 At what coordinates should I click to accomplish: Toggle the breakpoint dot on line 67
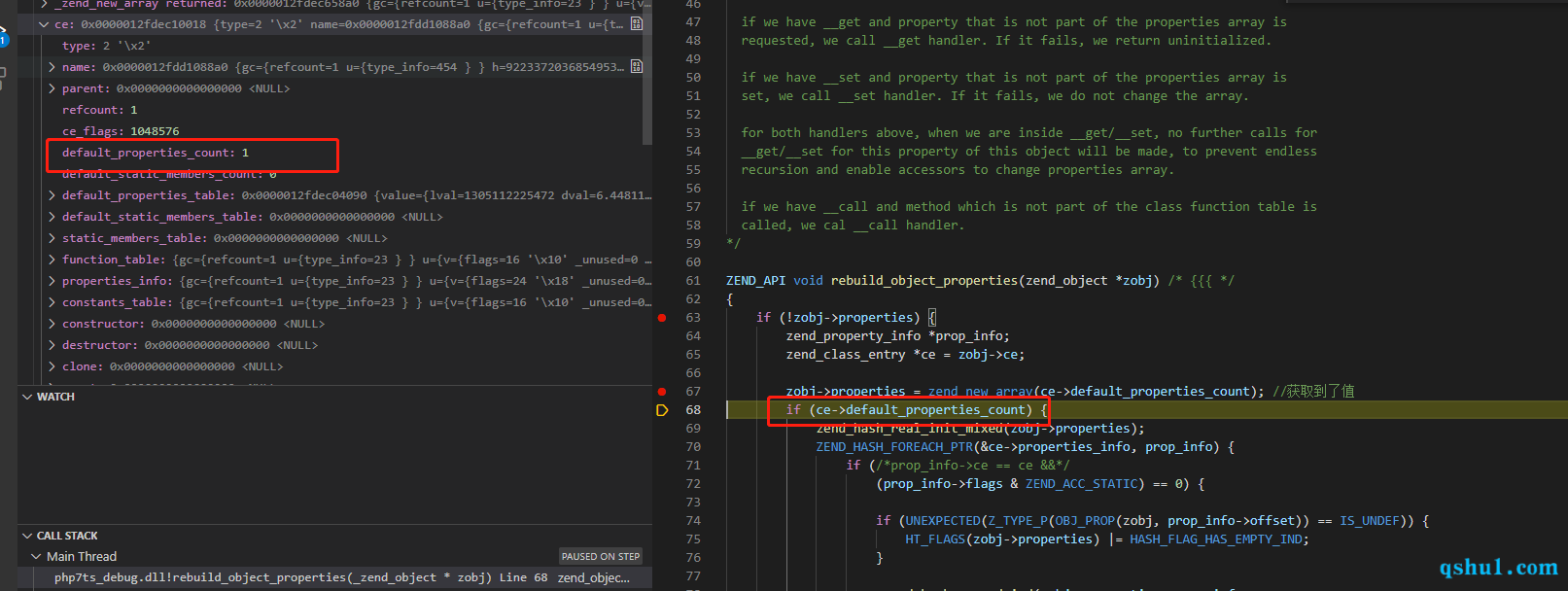pos(662,392)
